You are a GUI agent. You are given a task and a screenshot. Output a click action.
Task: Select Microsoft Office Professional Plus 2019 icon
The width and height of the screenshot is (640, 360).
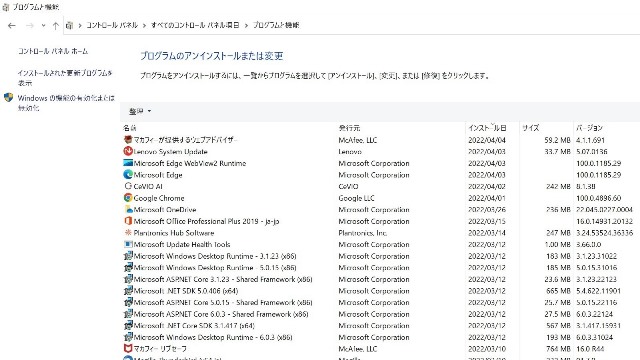[128, 221]
